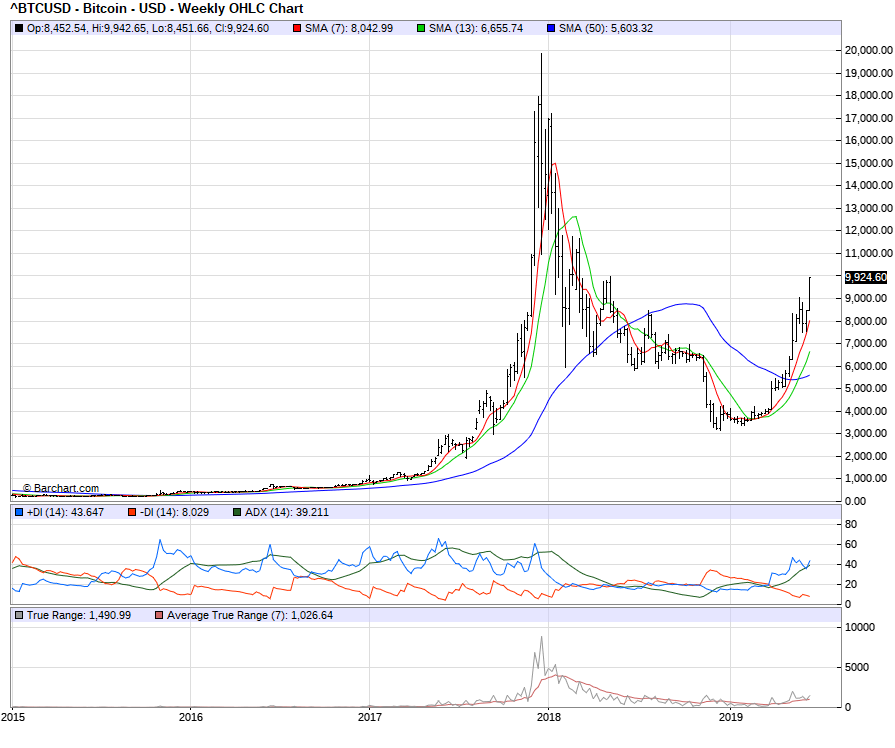Click the gray True Range legend swatch

tap(19, 616)
